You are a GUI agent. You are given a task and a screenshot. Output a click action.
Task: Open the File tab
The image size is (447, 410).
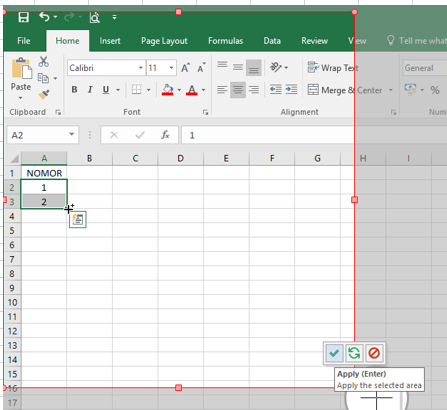pos(24,41)
